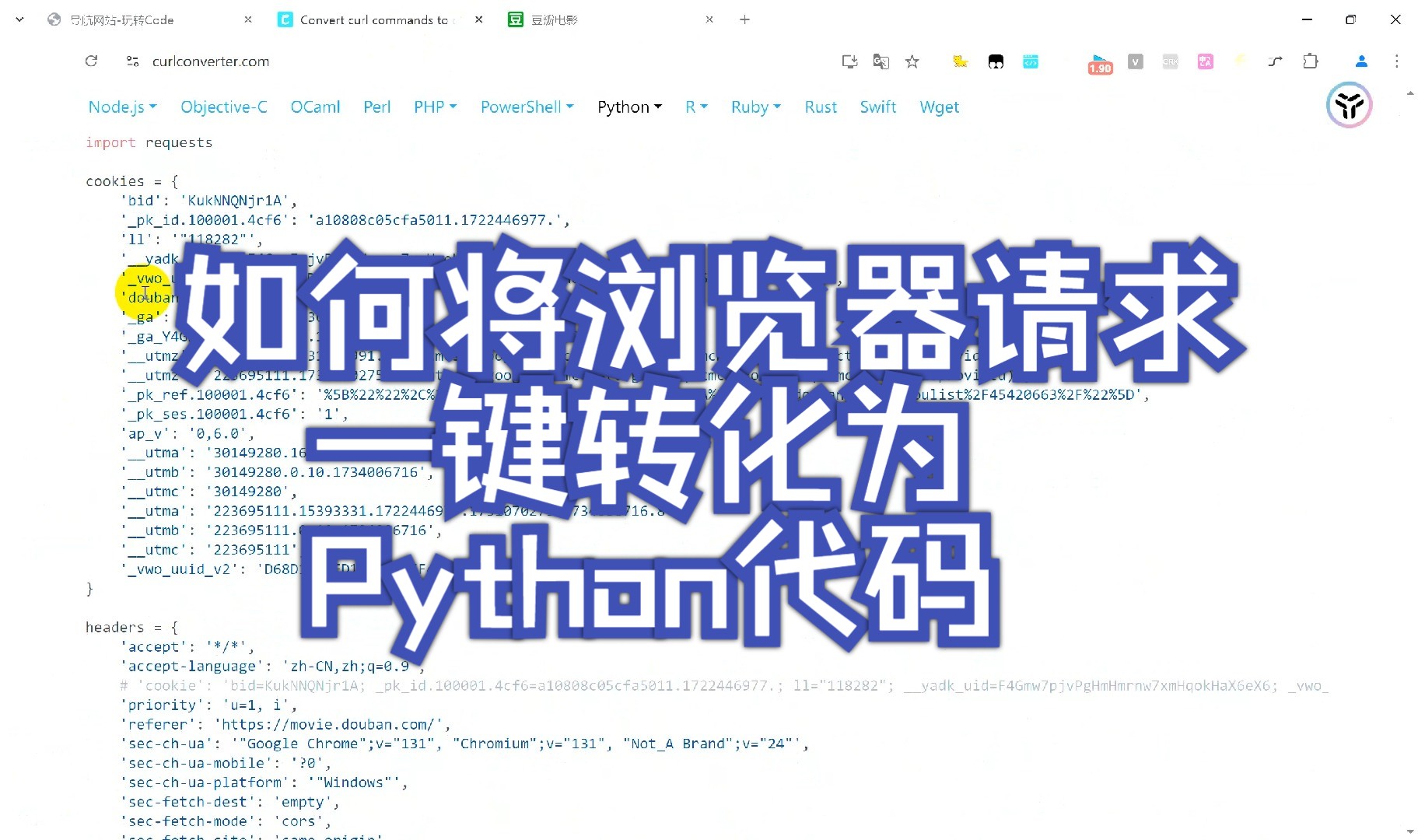Screen dimensions: 1418x840
Task: Click the round floating assistant logo
Action: tap(1349, 105)
